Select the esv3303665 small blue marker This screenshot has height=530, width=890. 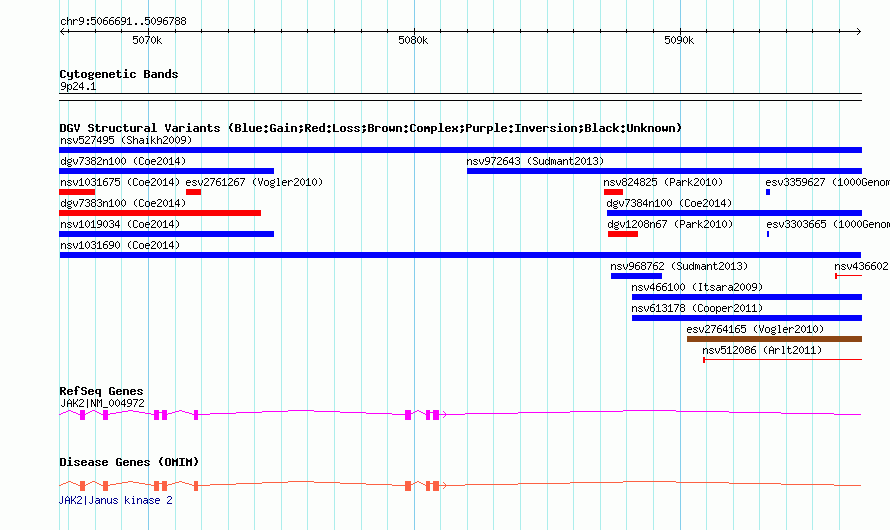(x=768, y=234)
